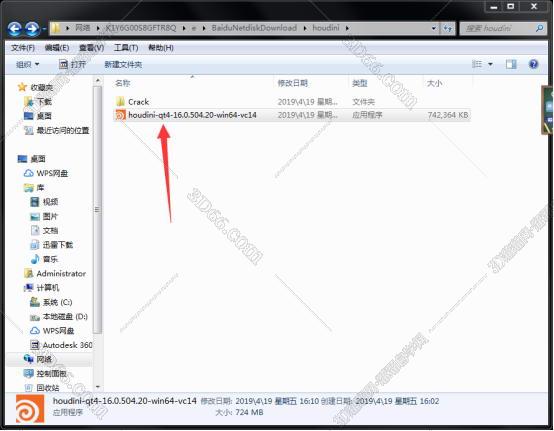The image size is (554, 431).
Task: Open Help via the question mark icon
Action: [533, 64]
